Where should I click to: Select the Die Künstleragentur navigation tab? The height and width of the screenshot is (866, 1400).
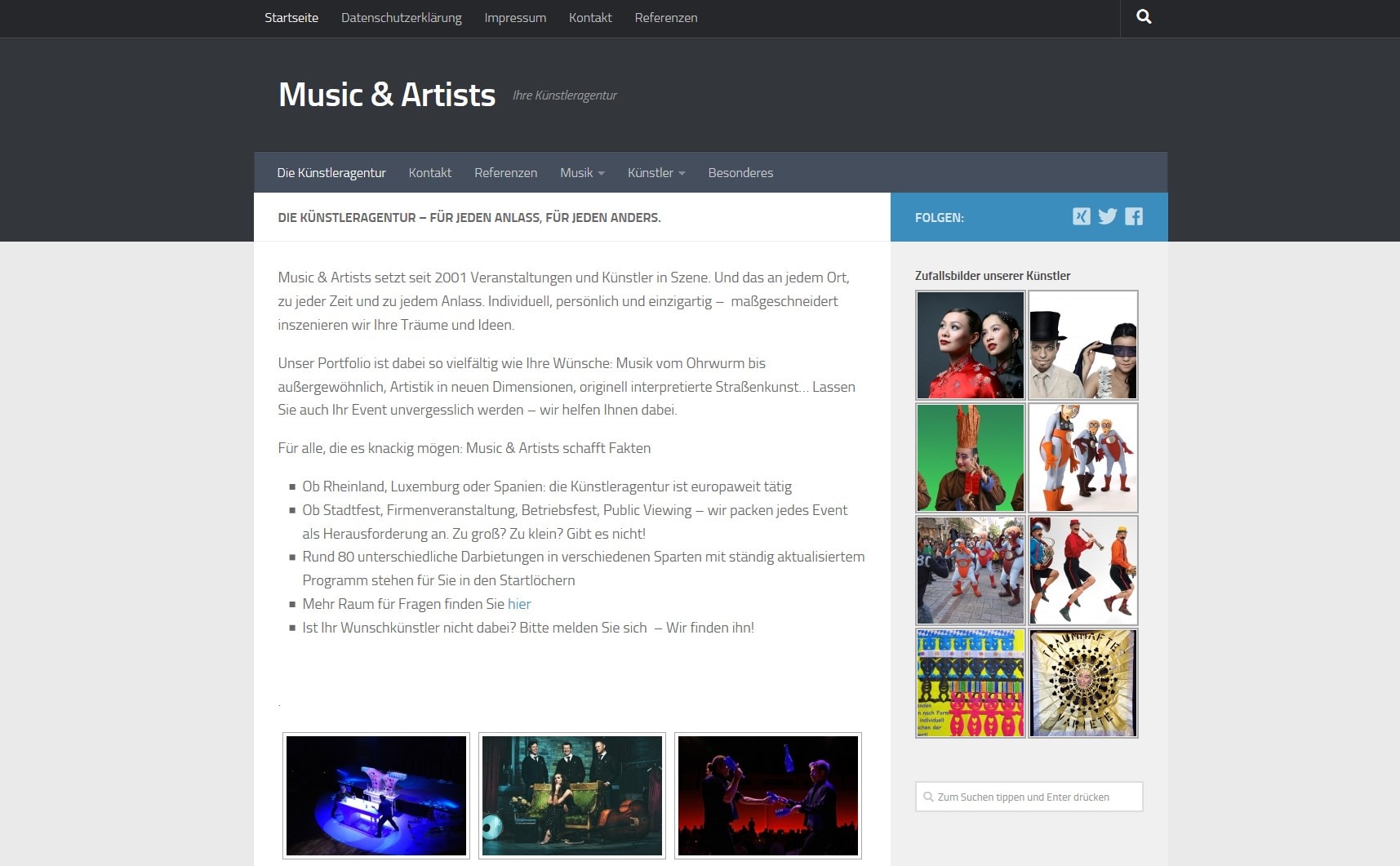(x=331, y=172)
